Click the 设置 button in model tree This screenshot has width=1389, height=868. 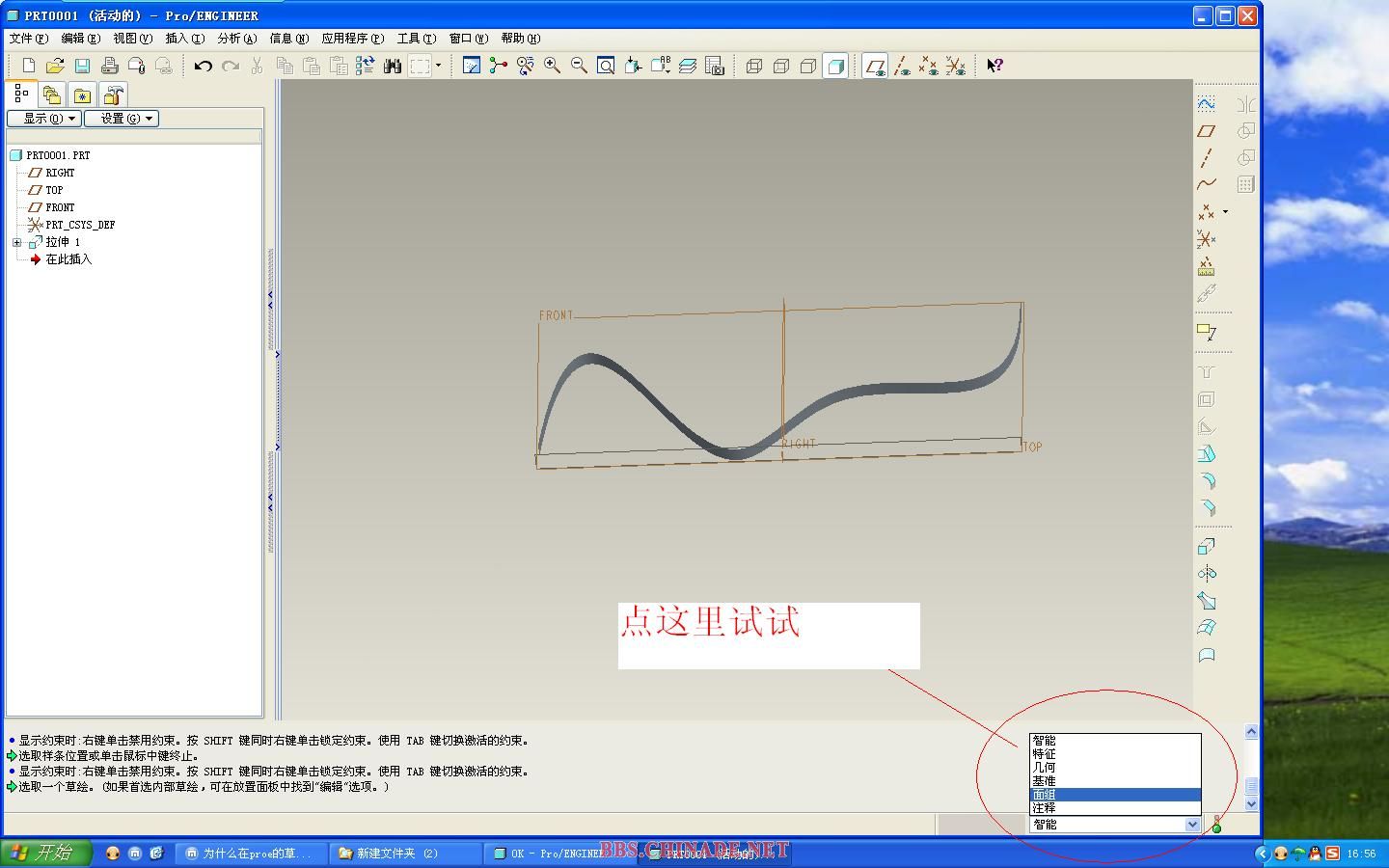(122, 119)
